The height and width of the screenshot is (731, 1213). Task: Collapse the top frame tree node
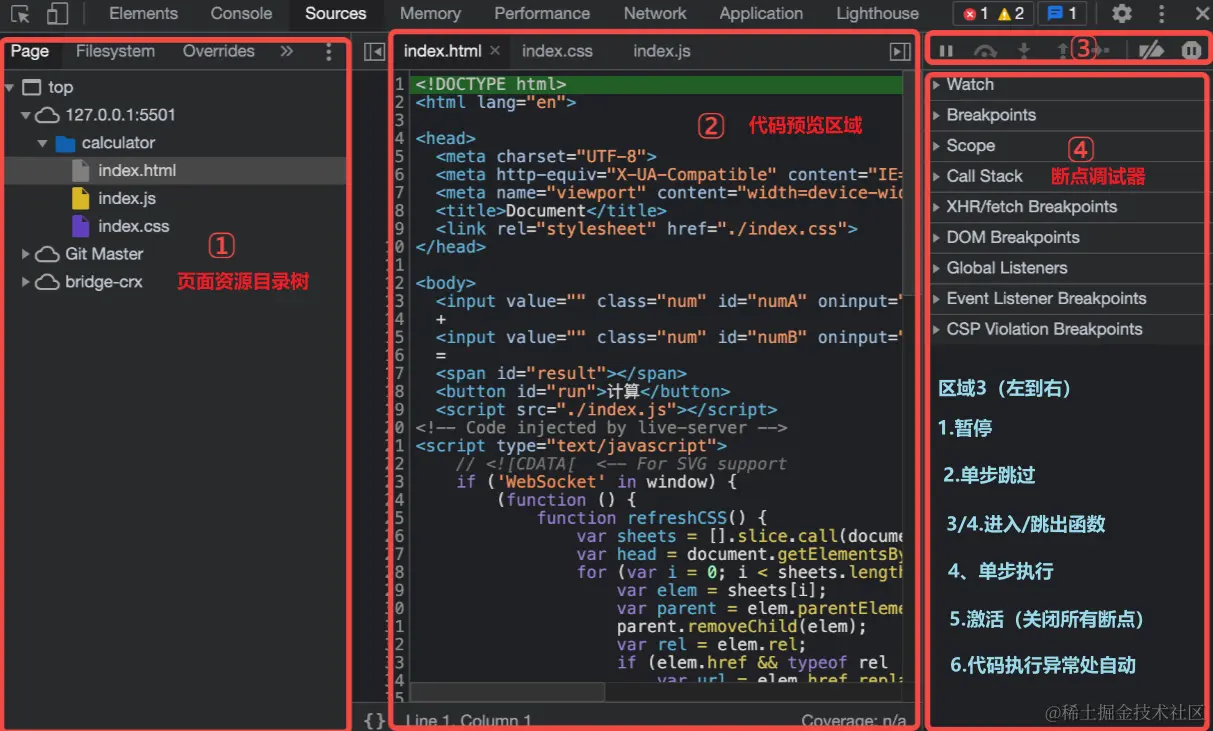pos(9,88)
